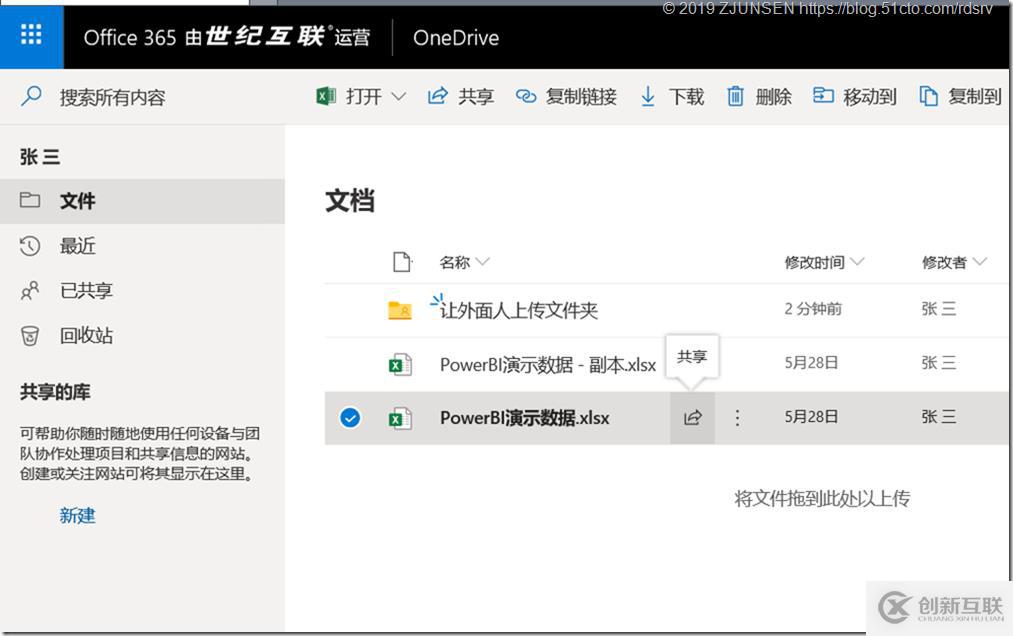The width and height of the screenshot is (1013, 636).
Task: Select 回收站 in the left navigation
Action: [x=142, y=335]
